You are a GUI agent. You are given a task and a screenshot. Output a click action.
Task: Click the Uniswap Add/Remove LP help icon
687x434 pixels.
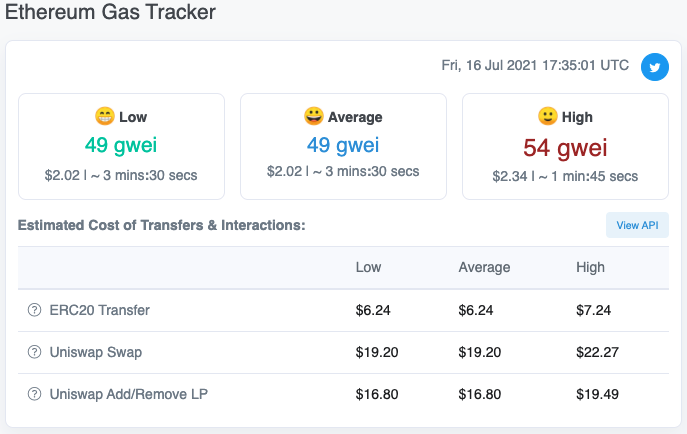coord(34,394)
